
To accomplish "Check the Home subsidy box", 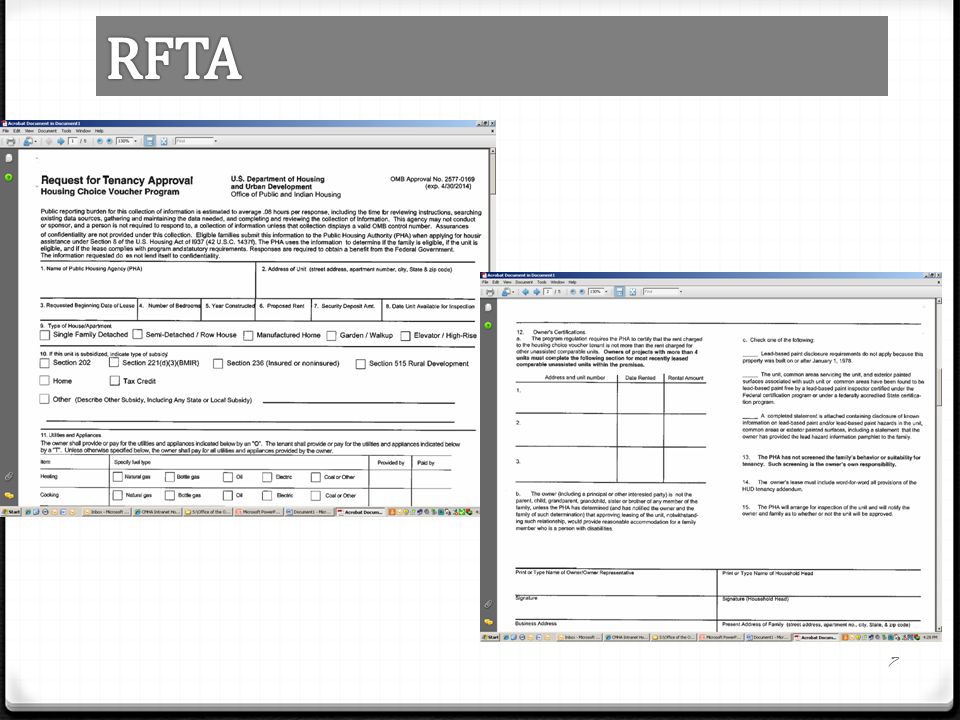I will [44, 380].
